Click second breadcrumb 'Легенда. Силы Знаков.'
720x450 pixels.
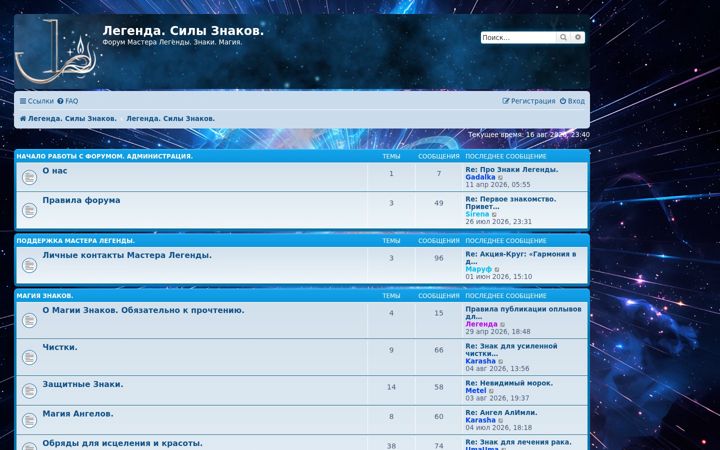[x=170, y=118]
